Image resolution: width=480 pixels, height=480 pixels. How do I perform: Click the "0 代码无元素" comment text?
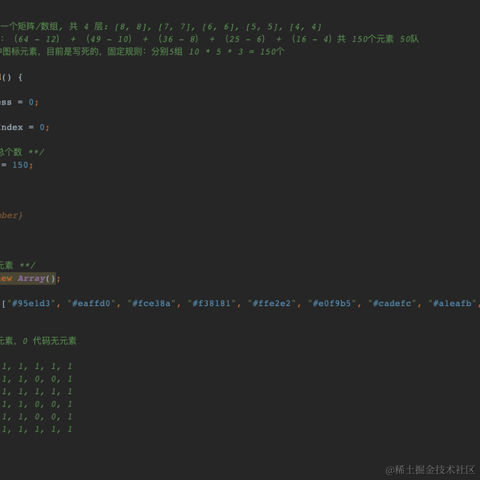pos(49,341)
